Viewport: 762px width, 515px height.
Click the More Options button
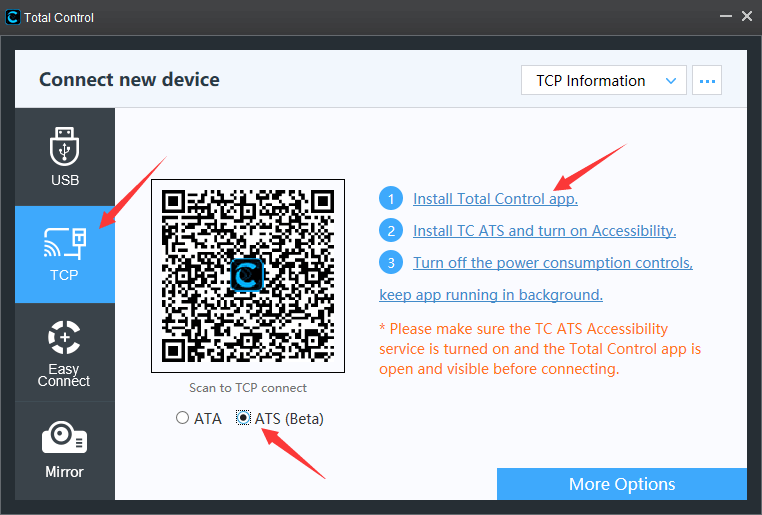(x=622, y=484)
